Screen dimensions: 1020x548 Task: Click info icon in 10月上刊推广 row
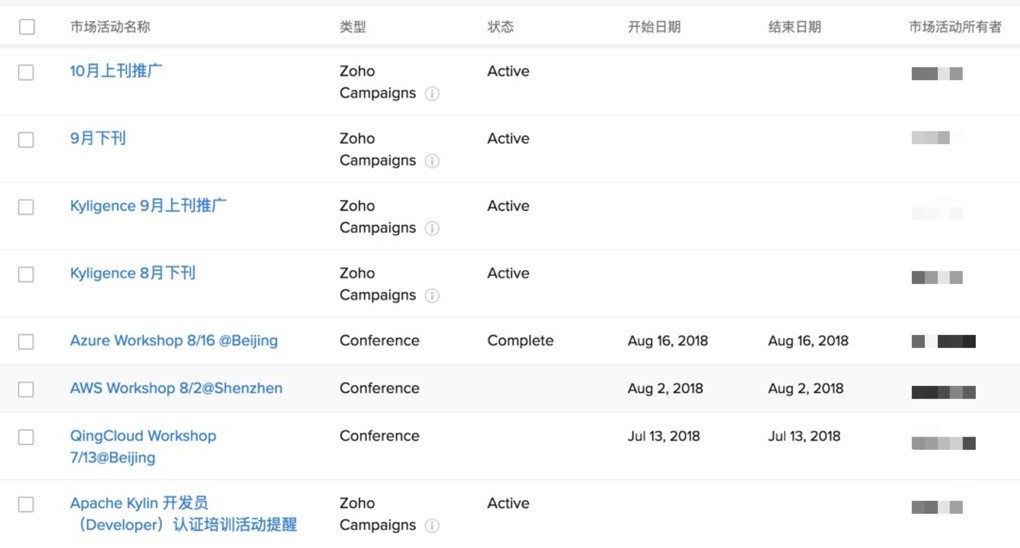tap(432, 94)
